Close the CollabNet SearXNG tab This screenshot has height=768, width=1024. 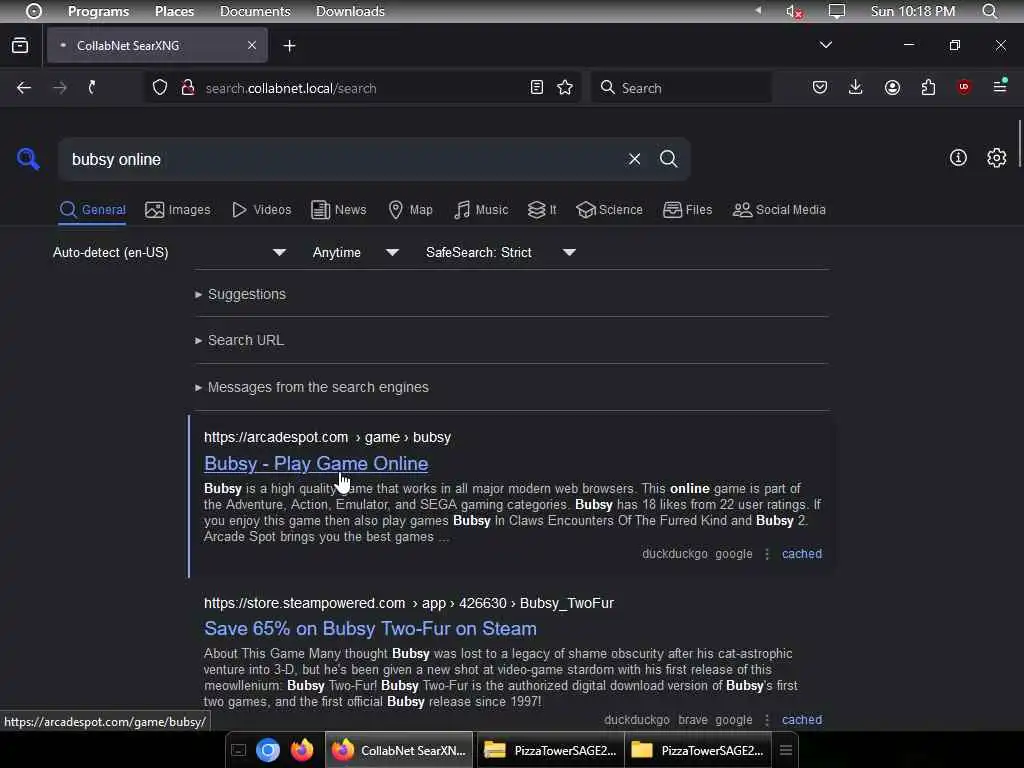pos(252,45)
